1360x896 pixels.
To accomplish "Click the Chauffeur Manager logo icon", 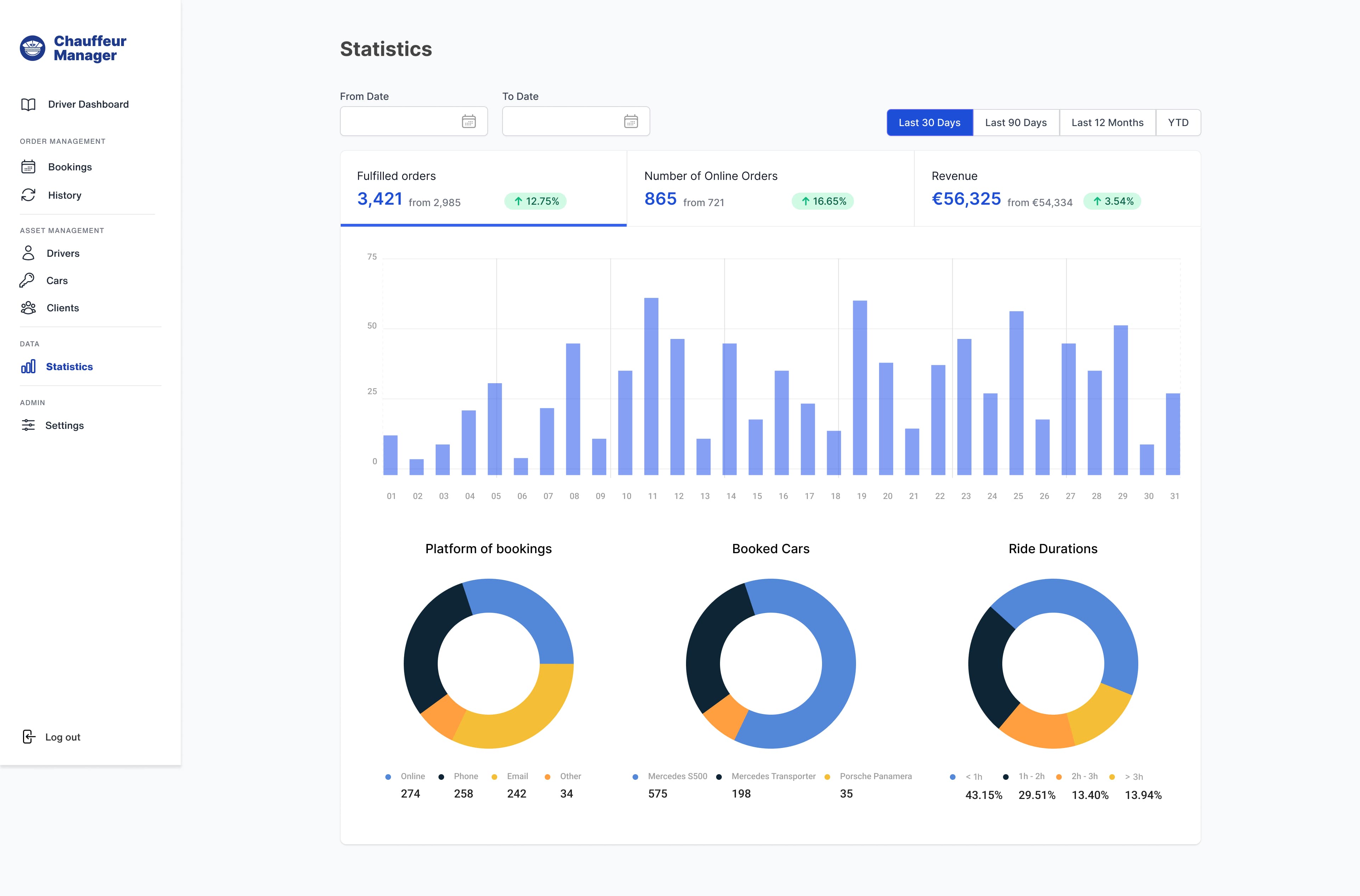I will pyautogui.click(x=33, y=48).
